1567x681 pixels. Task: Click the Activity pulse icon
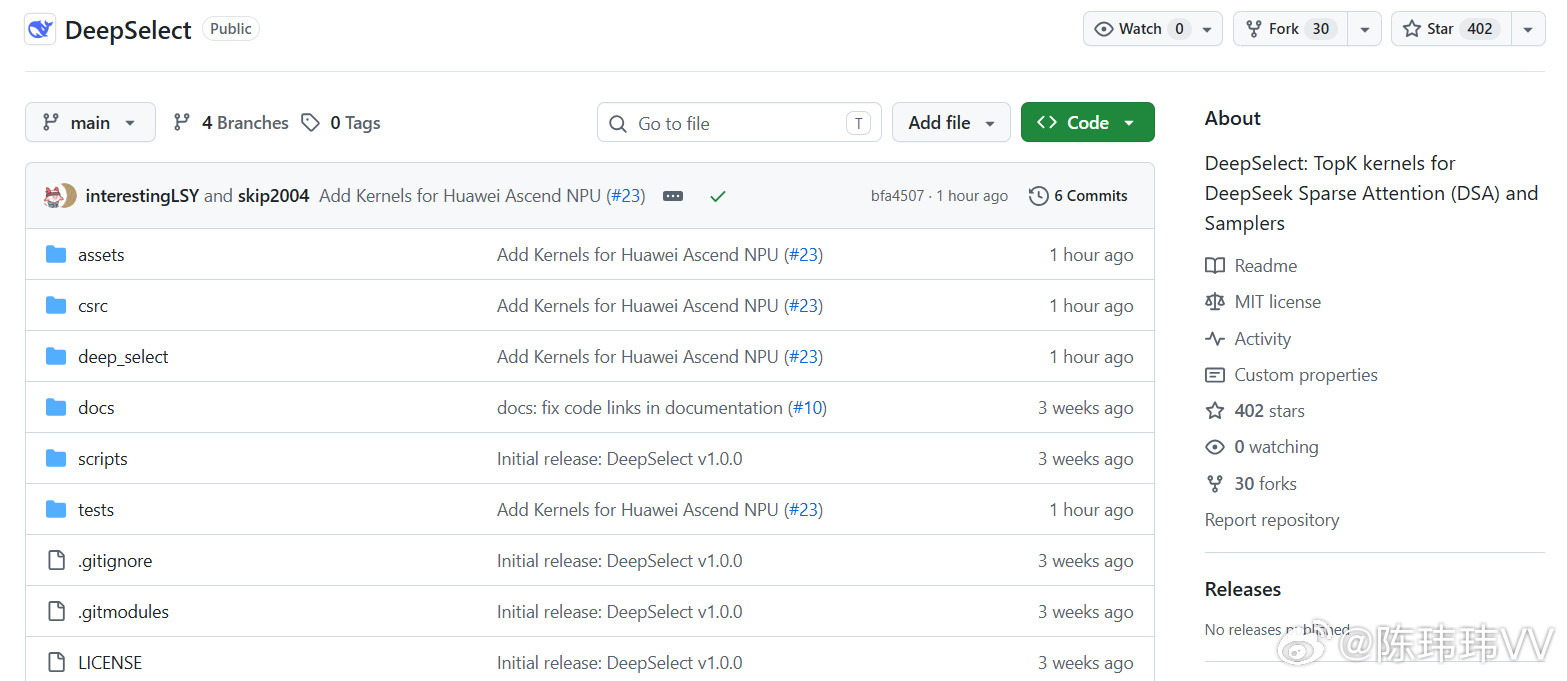pos(1215,339)
